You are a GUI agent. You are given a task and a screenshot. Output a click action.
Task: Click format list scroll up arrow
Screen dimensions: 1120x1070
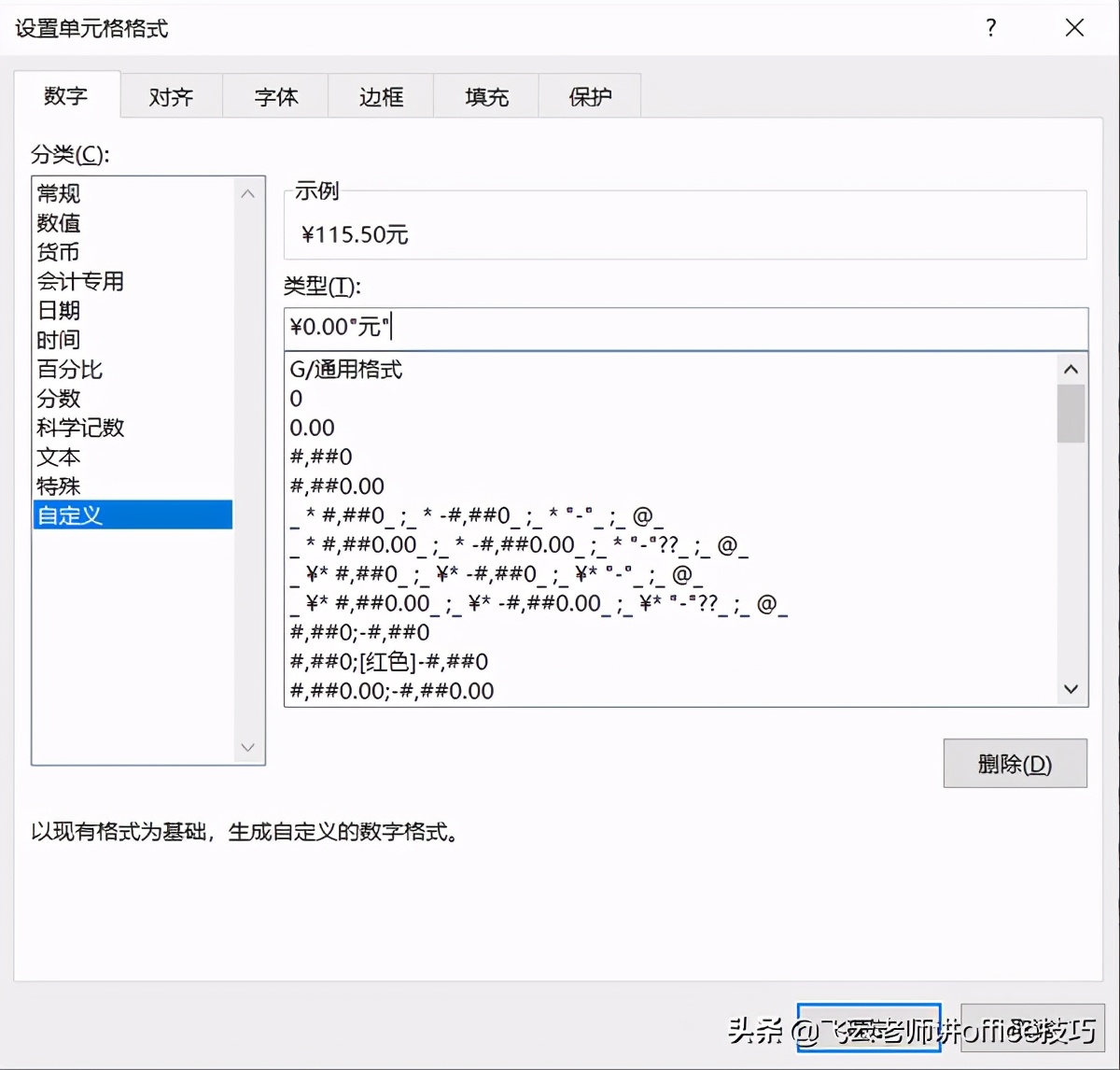click(x=1071, y=370)
